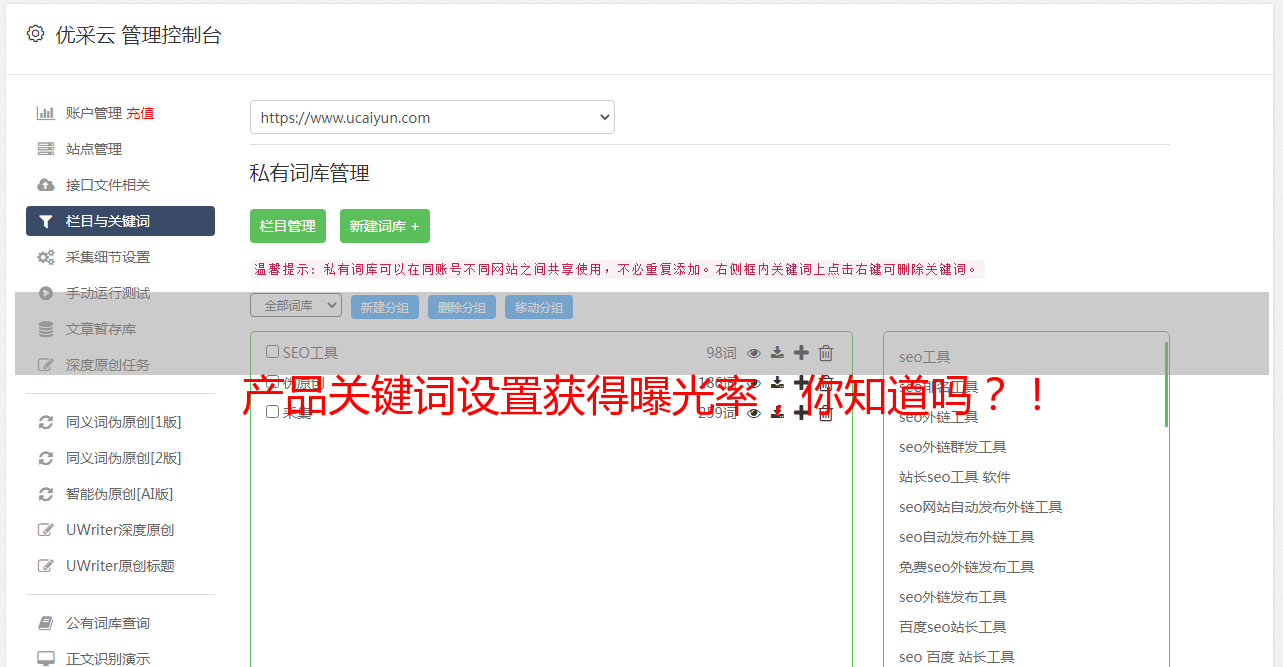Click the monitor icon for 正文识别演示

46,659
